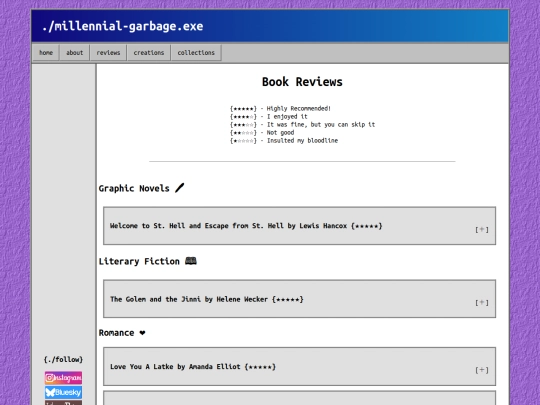The height and width of the screenshot is (405, 540).
Task: Expand The Golem and the Jinni review
Action: click(x=482, y=302)
